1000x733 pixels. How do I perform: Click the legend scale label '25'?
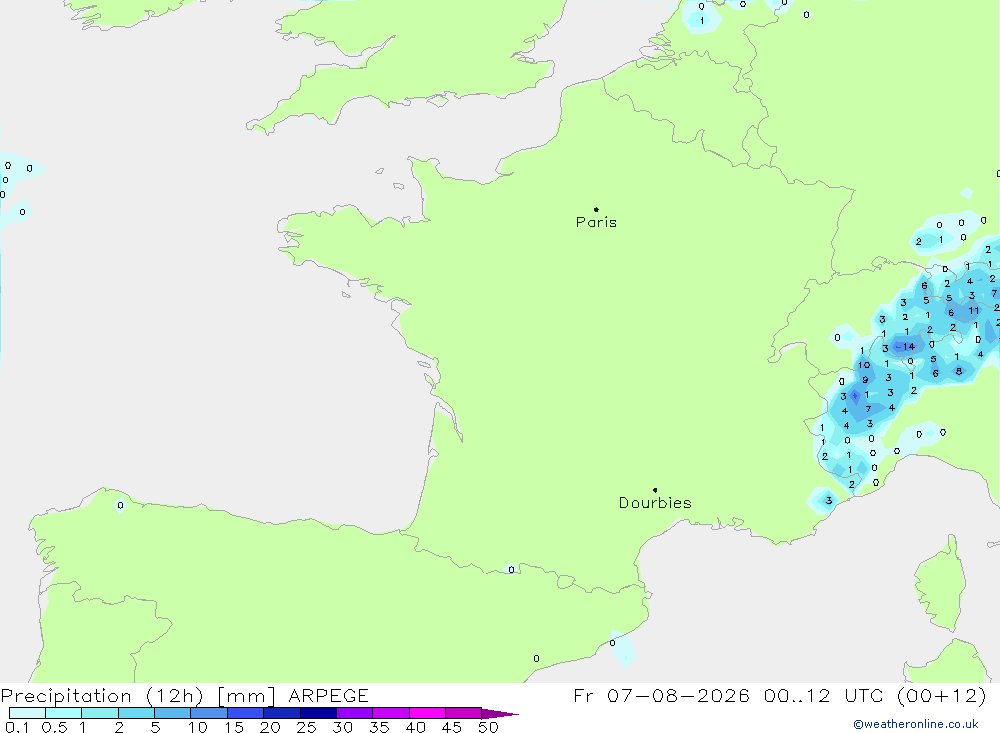point(307,727)
